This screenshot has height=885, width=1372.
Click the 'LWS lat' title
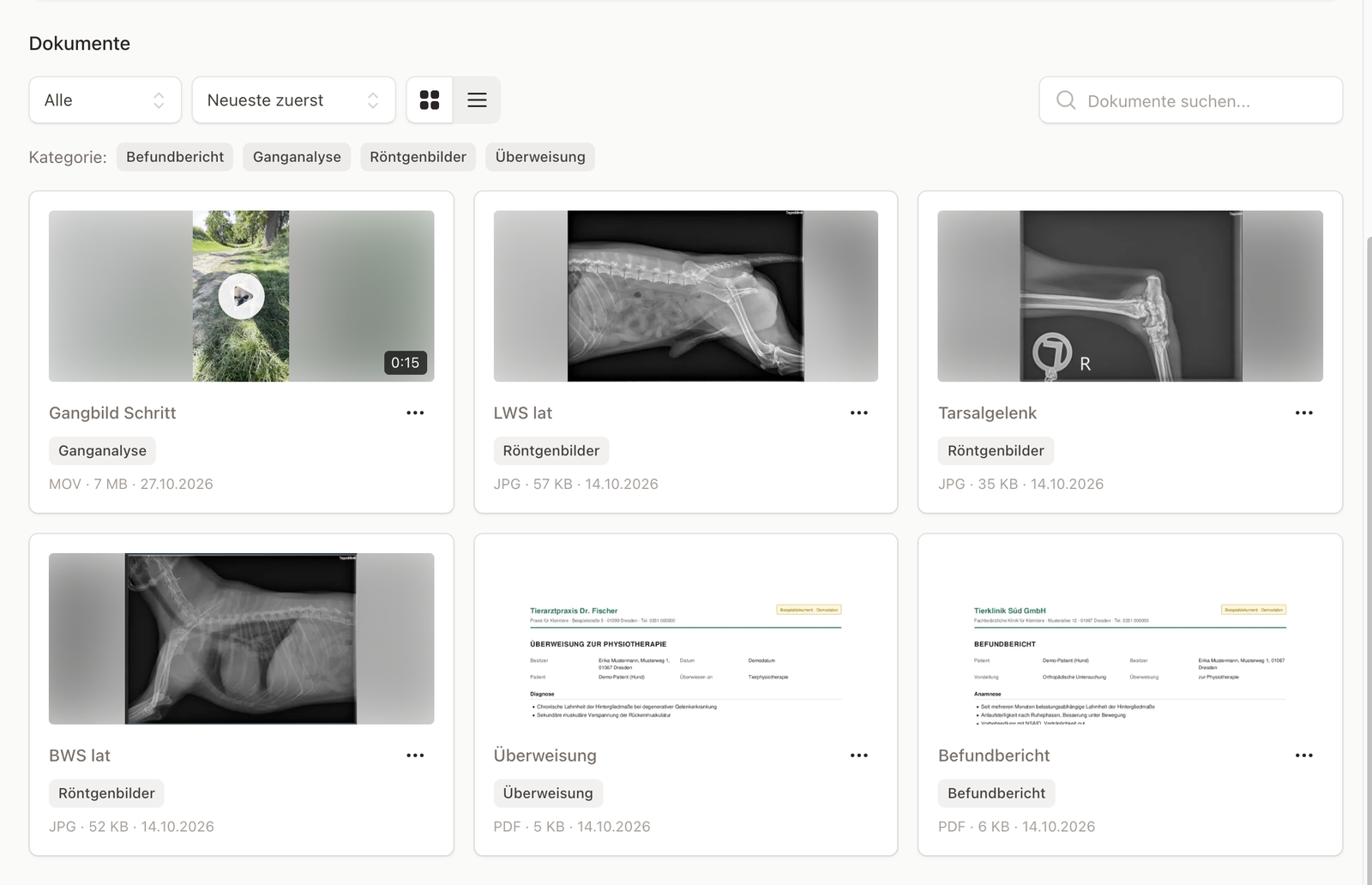(x=523, y=412)
